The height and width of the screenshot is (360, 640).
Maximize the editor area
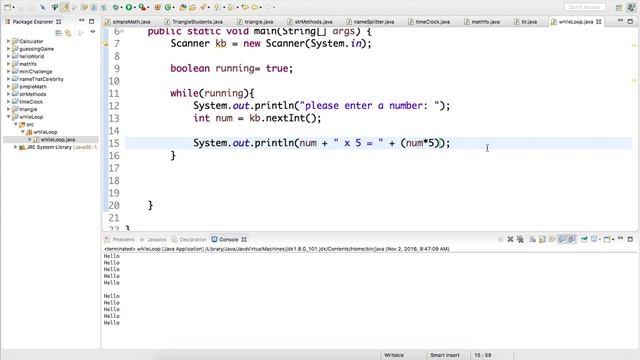pyautogui.click(x=630, y=21)
